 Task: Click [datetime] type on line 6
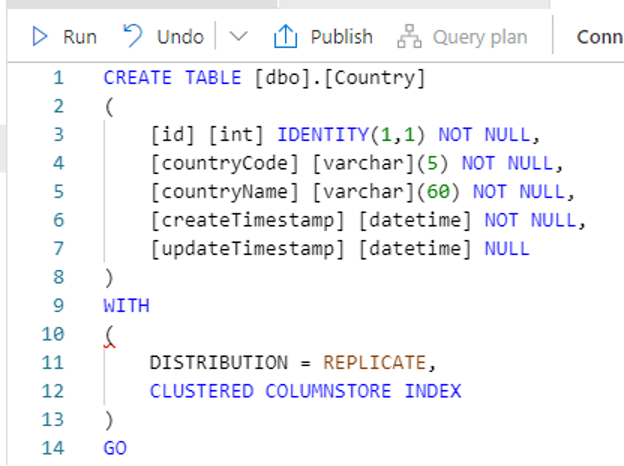click(x=415, y=221)
